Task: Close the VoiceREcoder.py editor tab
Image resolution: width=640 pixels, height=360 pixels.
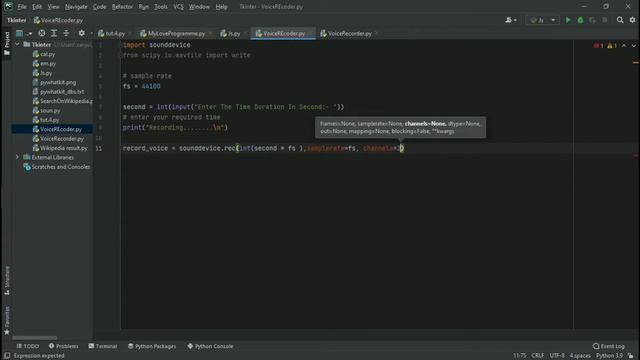Action: tap(311, 33)
